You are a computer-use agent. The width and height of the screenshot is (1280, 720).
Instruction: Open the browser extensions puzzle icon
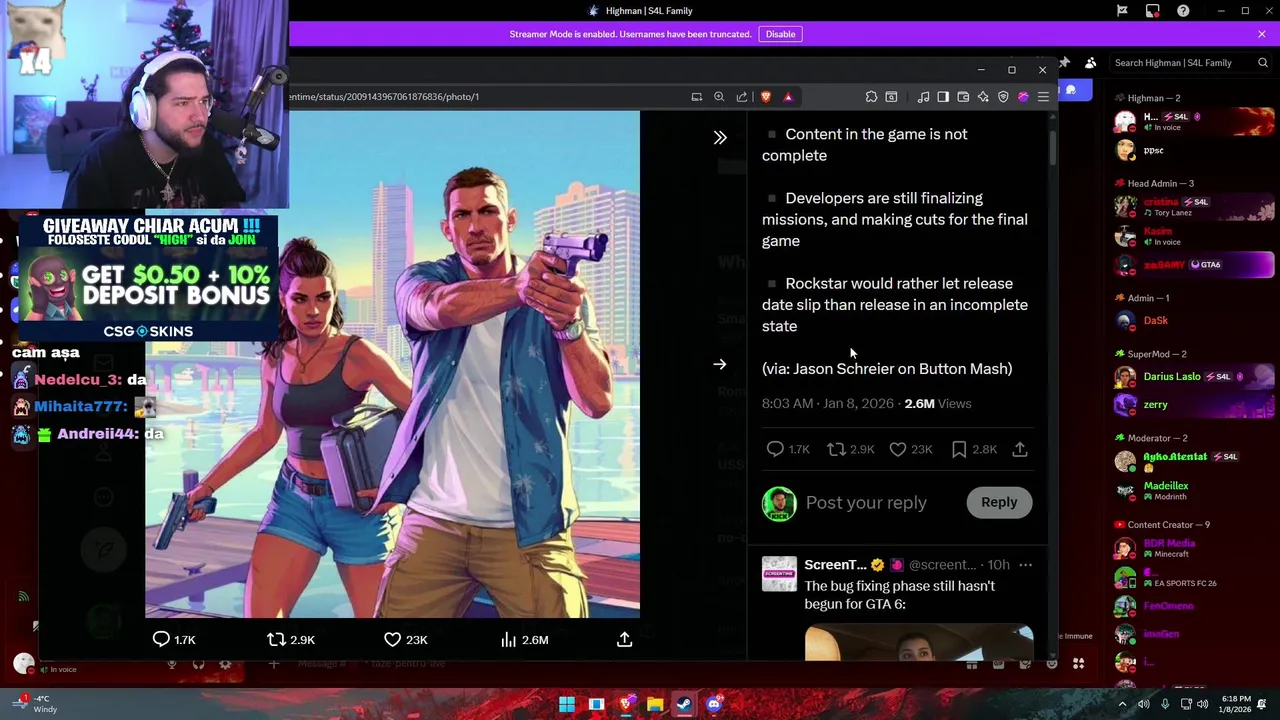[x=871, y=97]
